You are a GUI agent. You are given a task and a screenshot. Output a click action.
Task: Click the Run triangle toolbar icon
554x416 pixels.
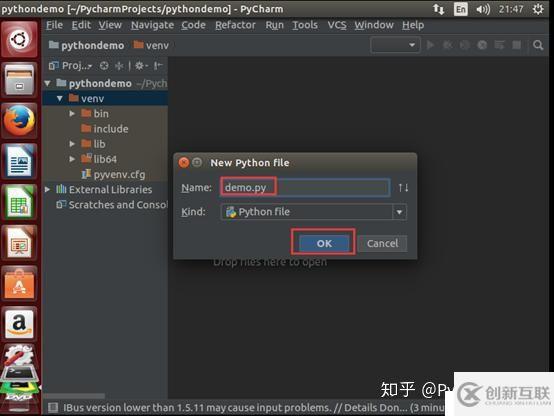click(x=430, y=45)
